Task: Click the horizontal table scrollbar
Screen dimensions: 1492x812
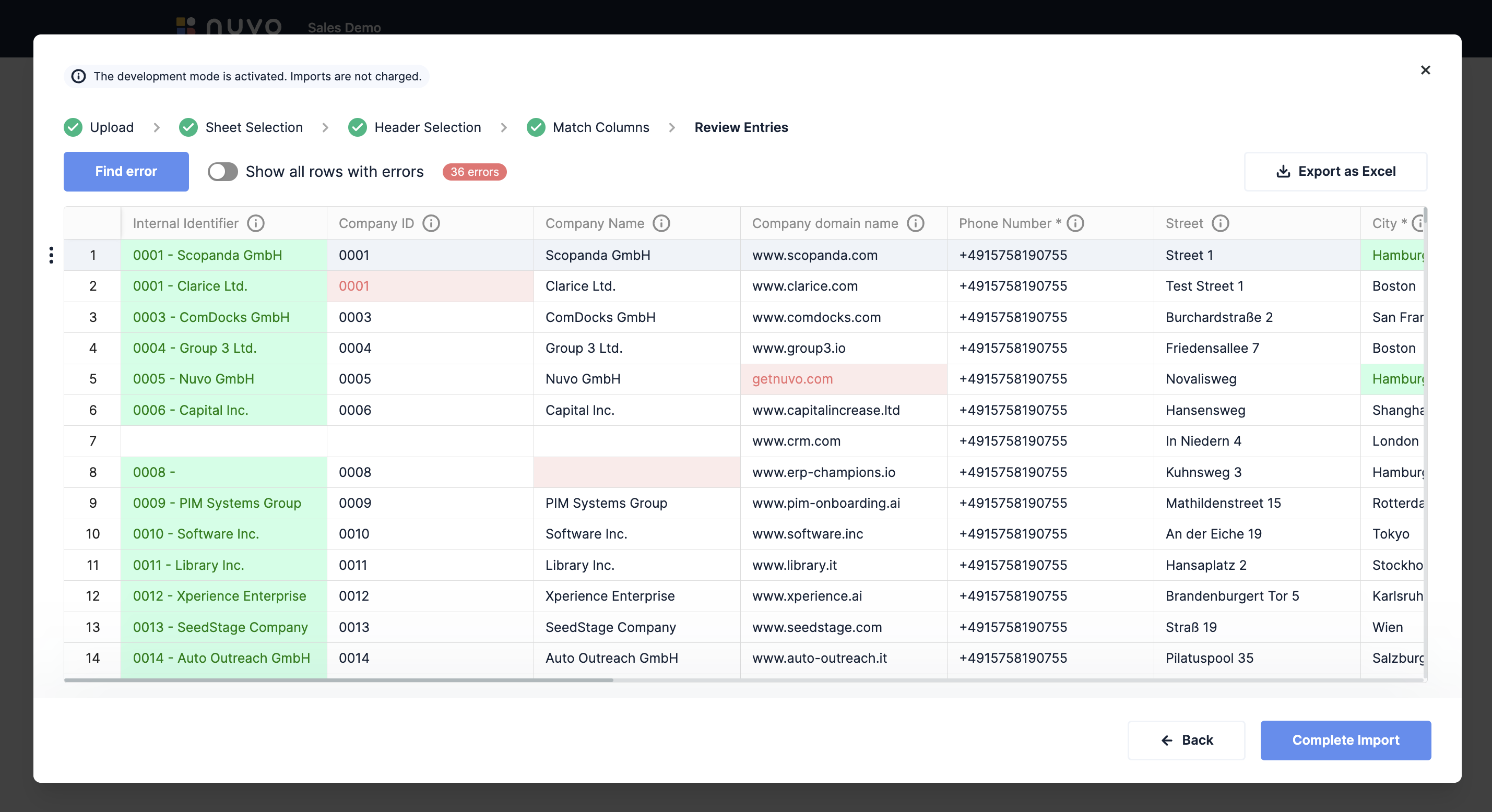Action: (x=338, y=680)
